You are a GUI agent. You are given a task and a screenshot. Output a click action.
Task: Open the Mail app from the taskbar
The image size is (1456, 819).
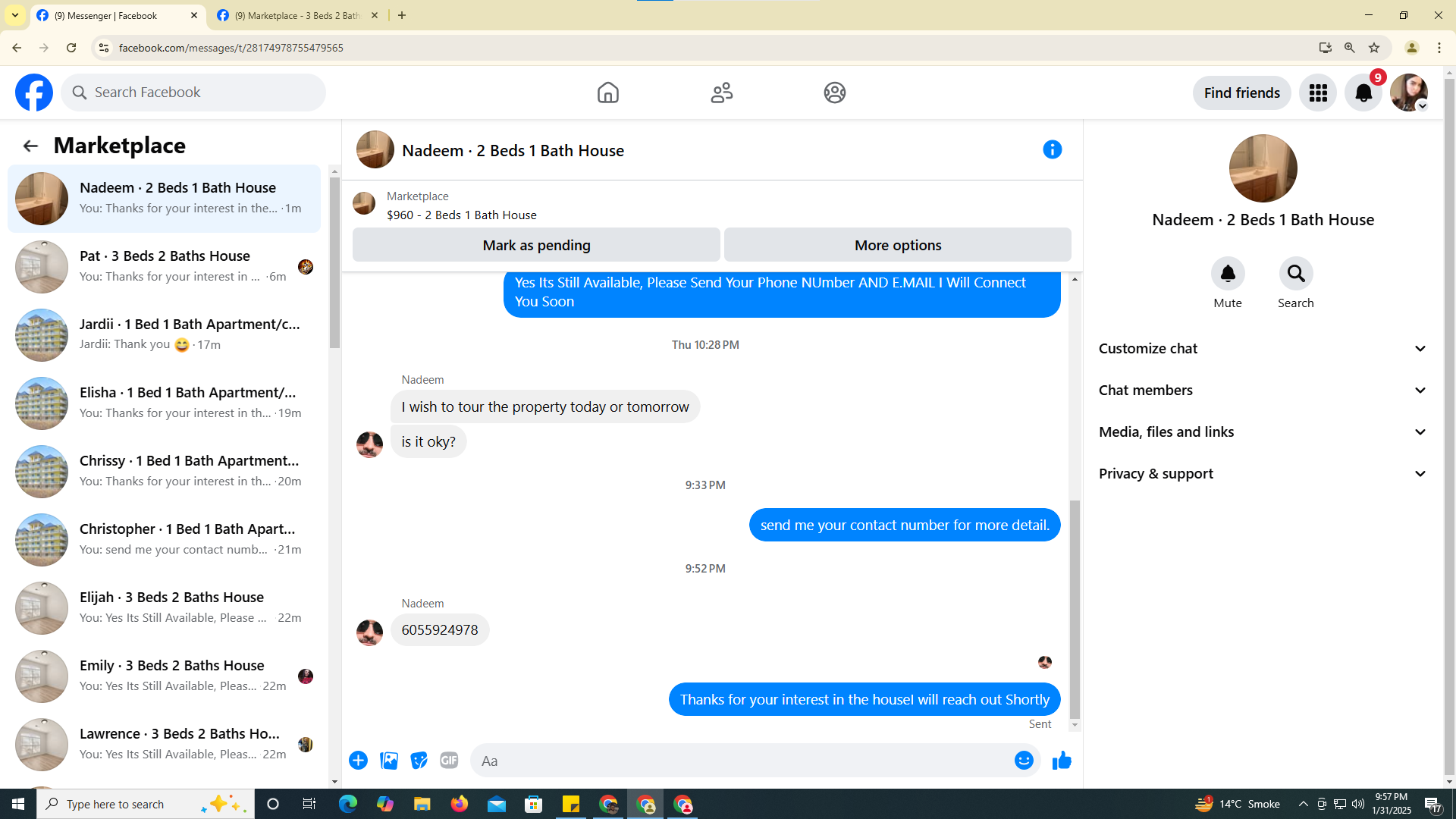[497, 804]
